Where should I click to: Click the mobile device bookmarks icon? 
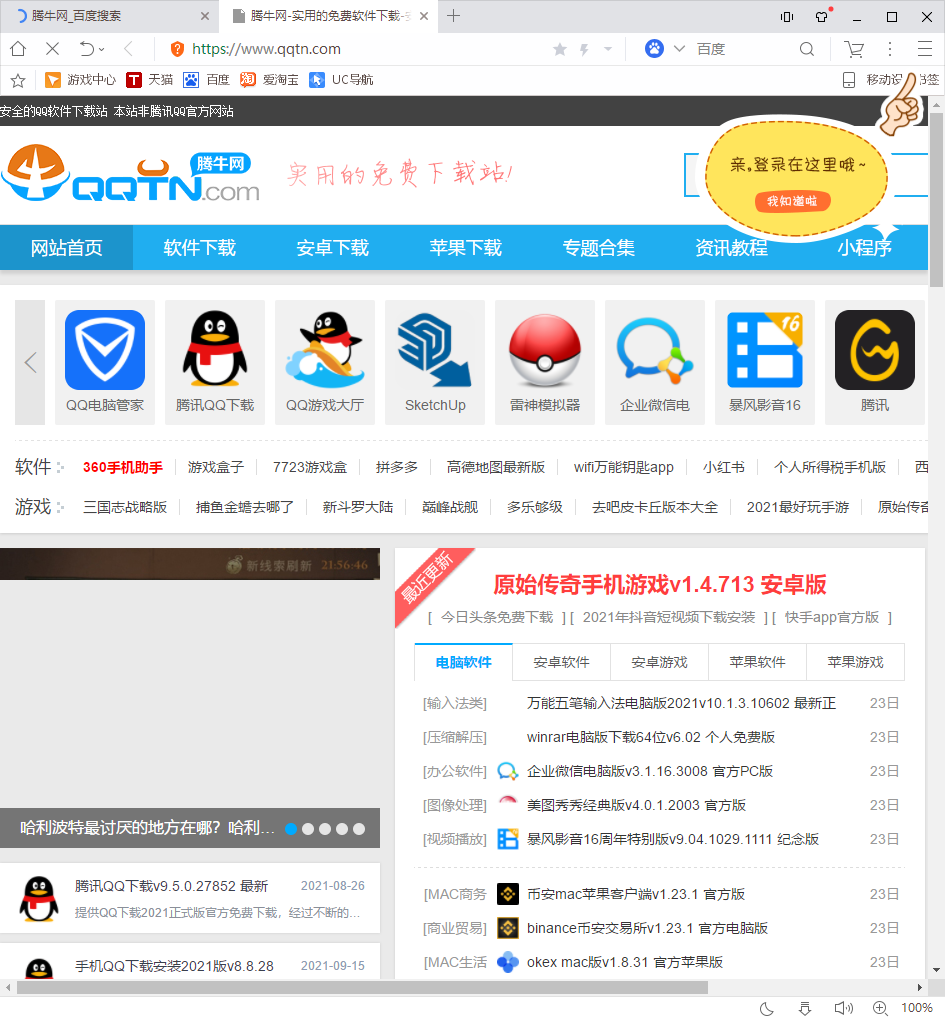[849, 80]
